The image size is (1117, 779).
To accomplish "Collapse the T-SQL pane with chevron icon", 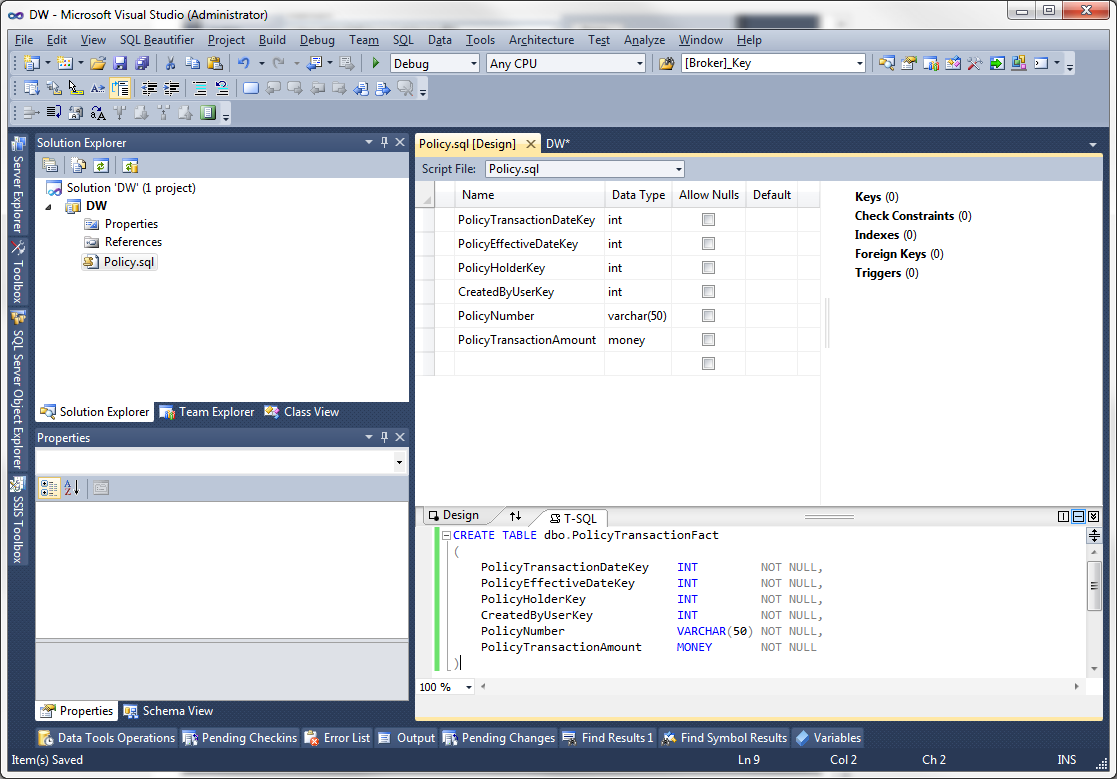I will coord(1093,516).
